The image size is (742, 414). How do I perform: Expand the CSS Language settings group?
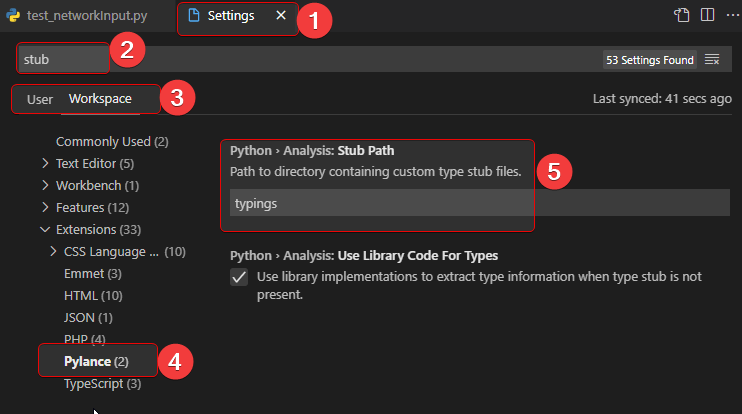point(53,251)
